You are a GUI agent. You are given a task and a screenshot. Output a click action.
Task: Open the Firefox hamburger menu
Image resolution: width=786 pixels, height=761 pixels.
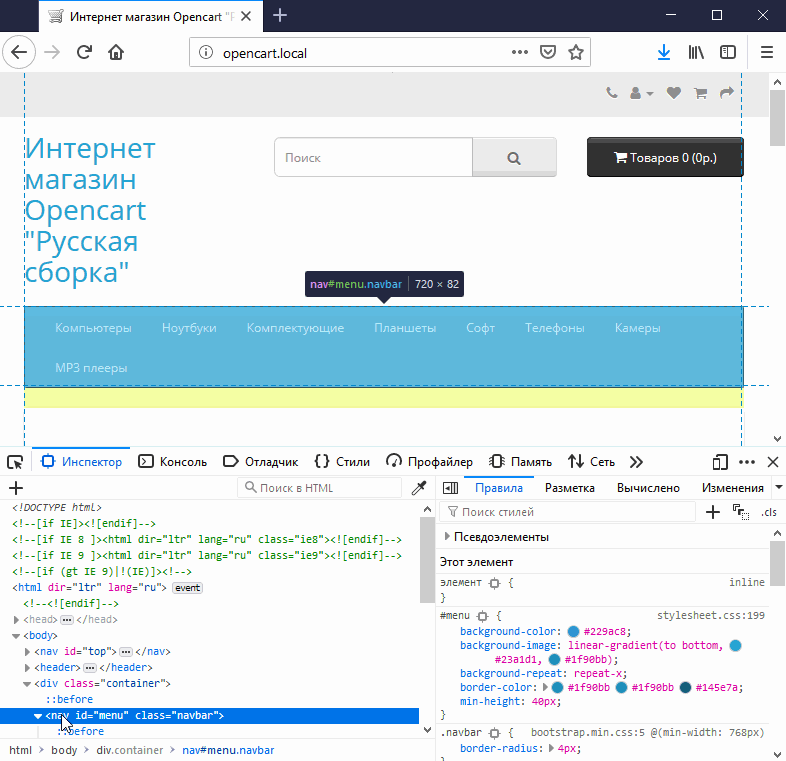[x=766, y=52]
